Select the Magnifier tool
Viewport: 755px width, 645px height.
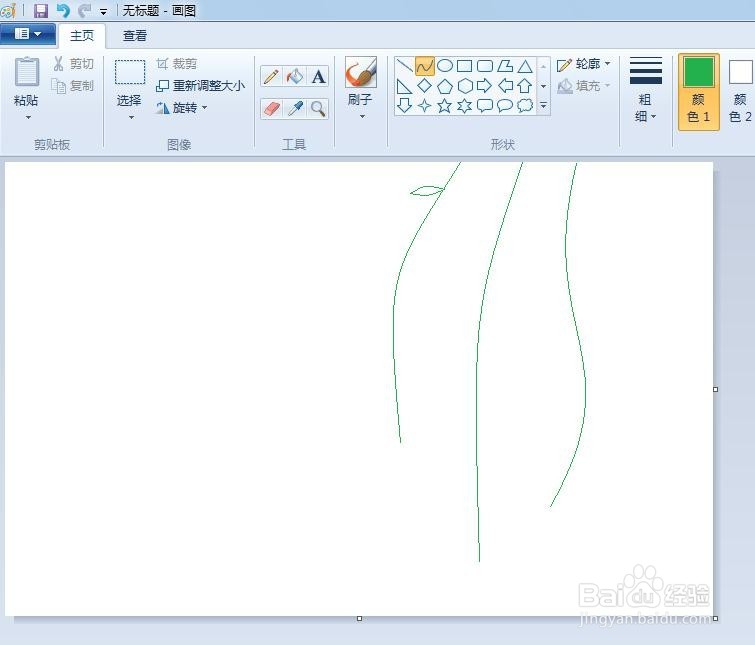(318, 108)
